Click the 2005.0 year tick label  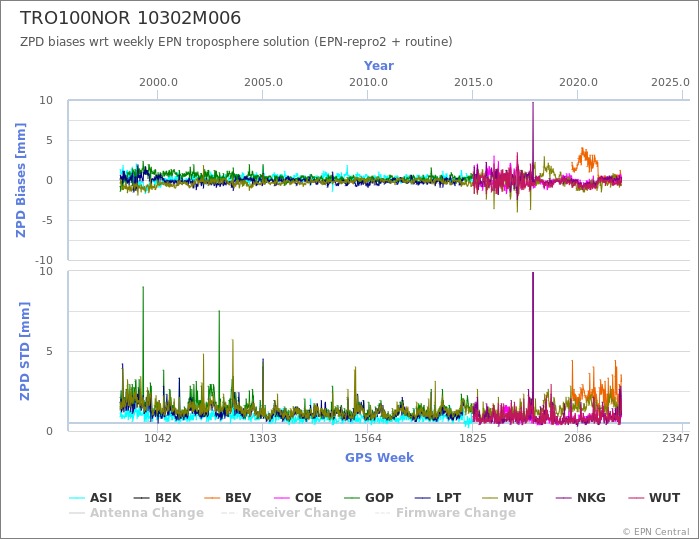pos(263,83)
